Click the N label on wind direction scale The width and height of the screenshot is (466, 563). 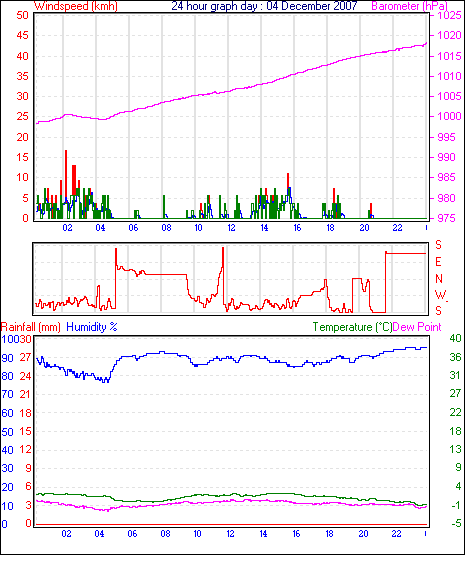tap(439, 278)
